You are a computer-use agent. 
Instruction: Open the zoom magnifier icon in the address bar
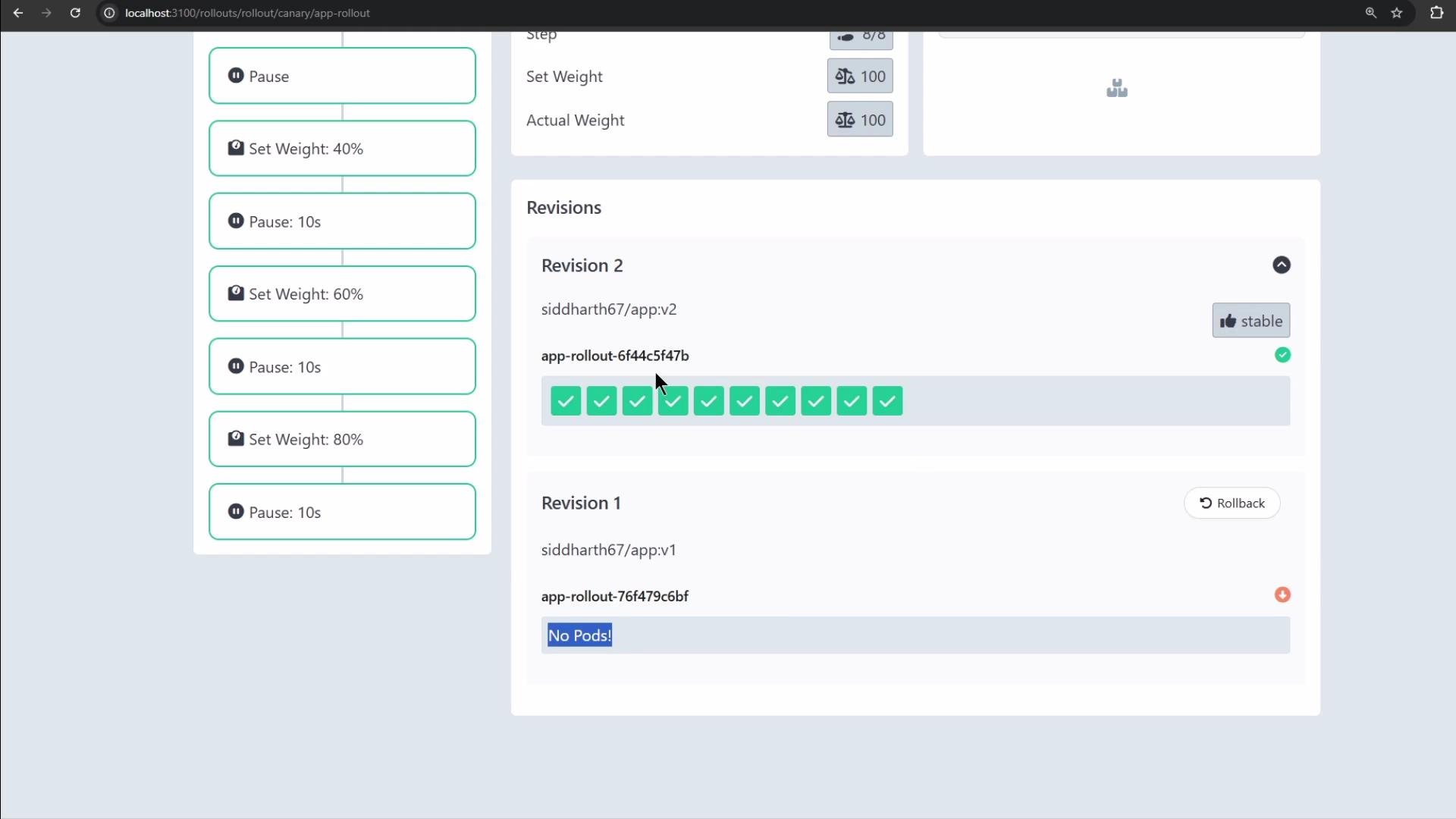click(1370, 13)
